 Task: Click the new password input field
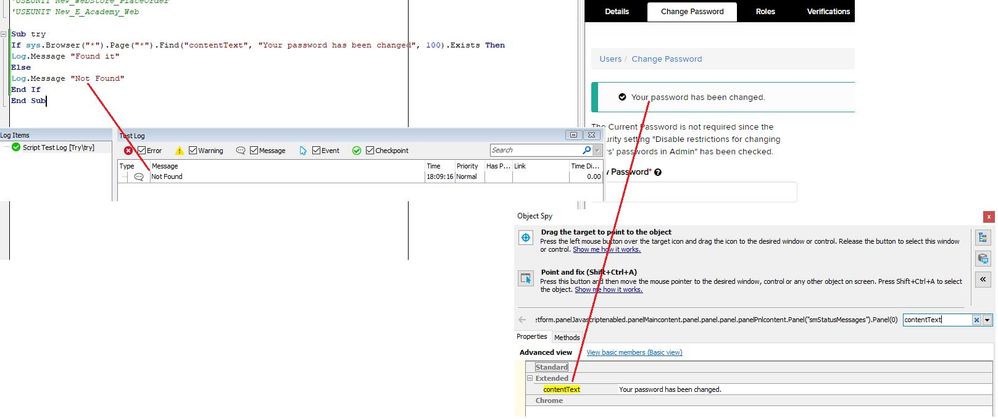(700, 192)
